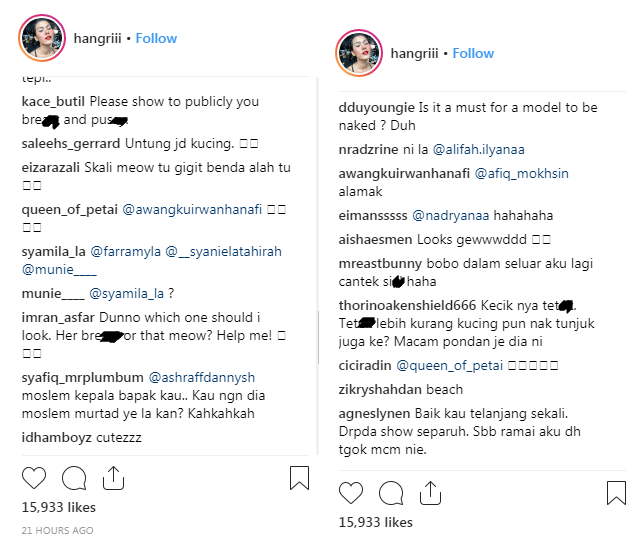This screenshot has width=636, height=543.
Task: Share the right post via share icon
Action: pyautogui.click(x=431, y=491)
